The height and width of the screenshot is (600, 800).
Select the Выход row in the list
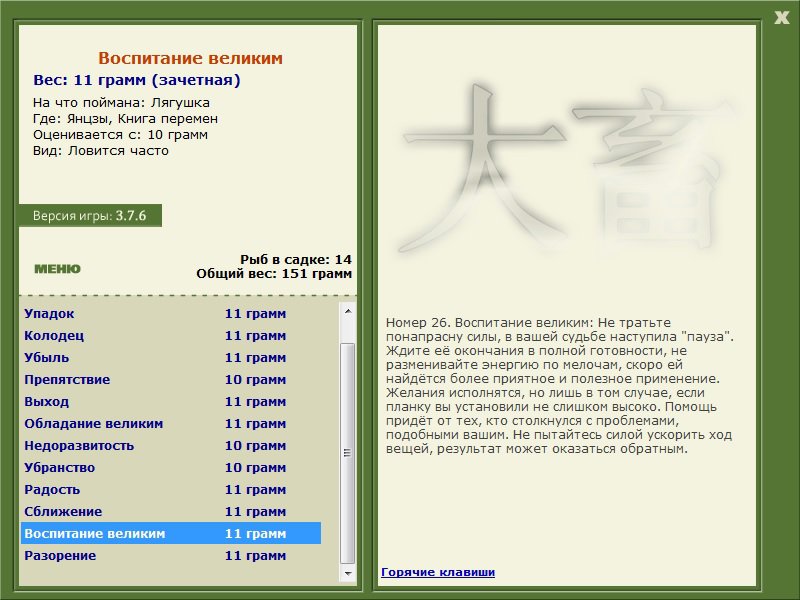point(170,401)
